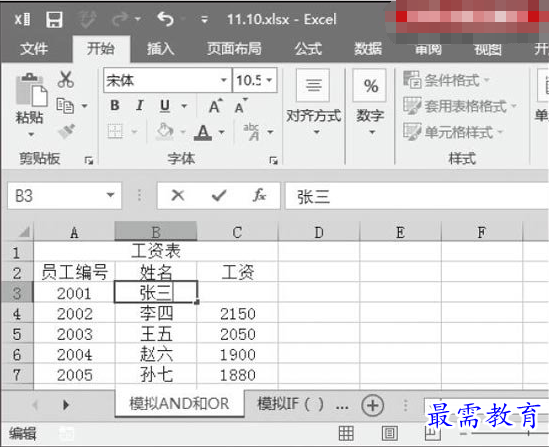Select row 4 header

(x=17, y=313)
